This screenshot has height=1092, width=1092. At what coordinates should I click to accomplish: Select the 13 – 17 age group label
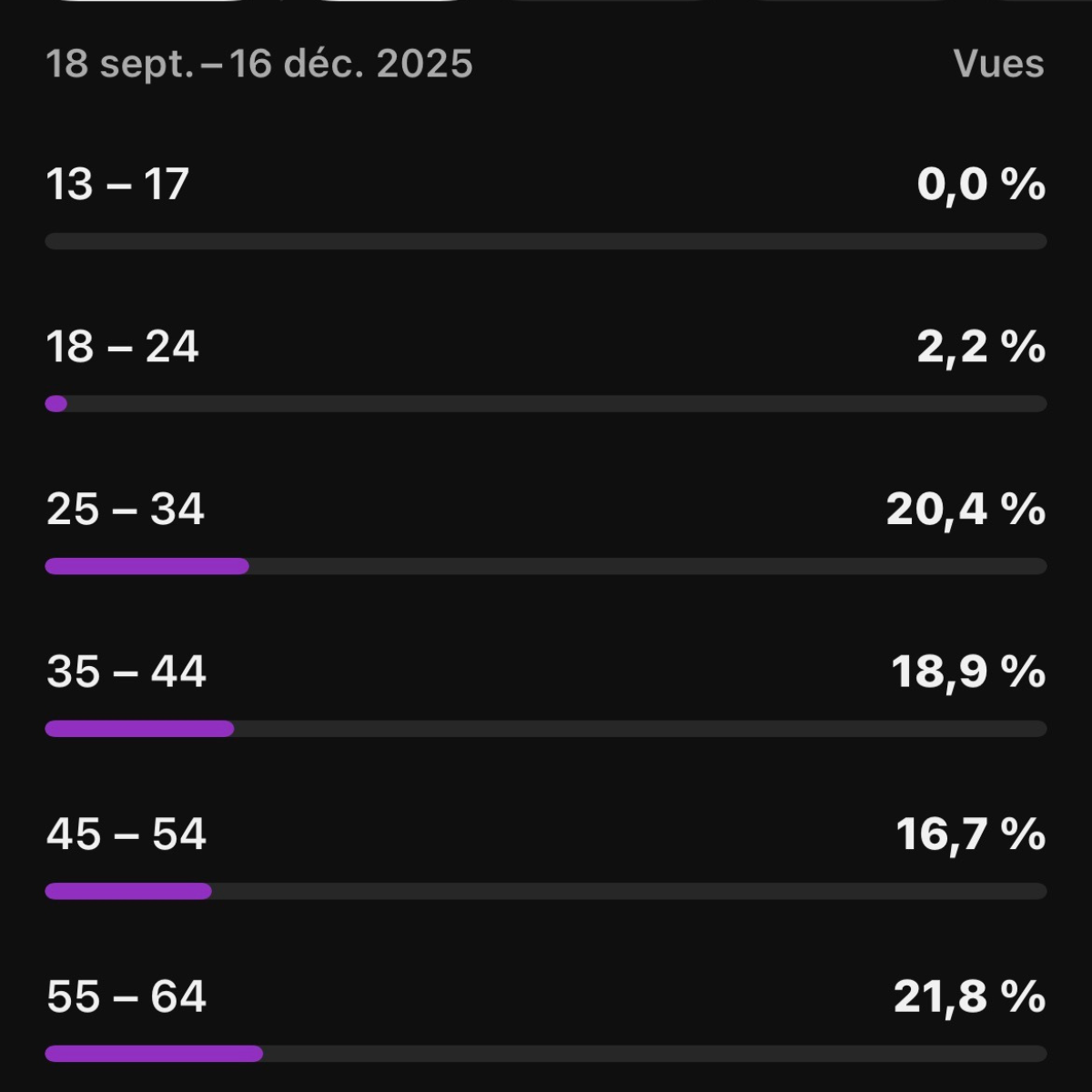click(x=117, y=184)
